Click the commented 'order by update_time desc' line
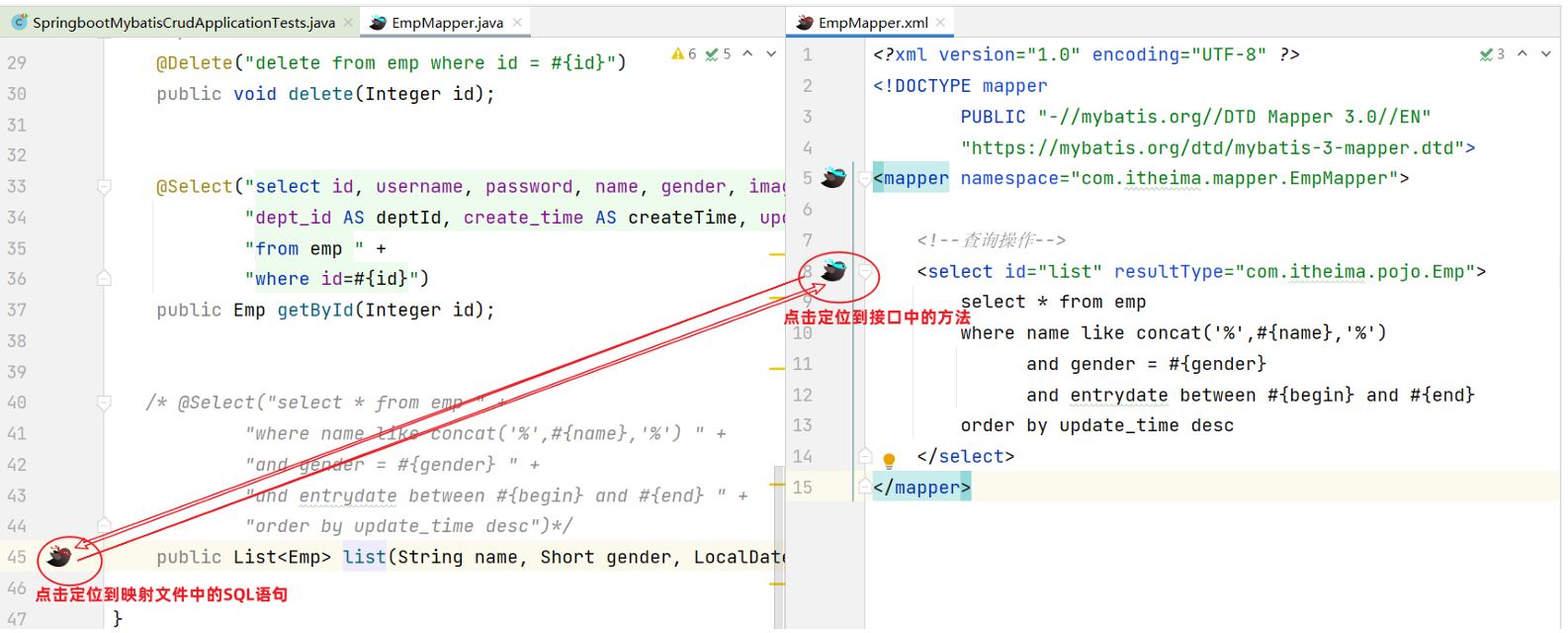The height and width of the screenshot is (633, 1568). pyautogui.click(x=408, y=526)
